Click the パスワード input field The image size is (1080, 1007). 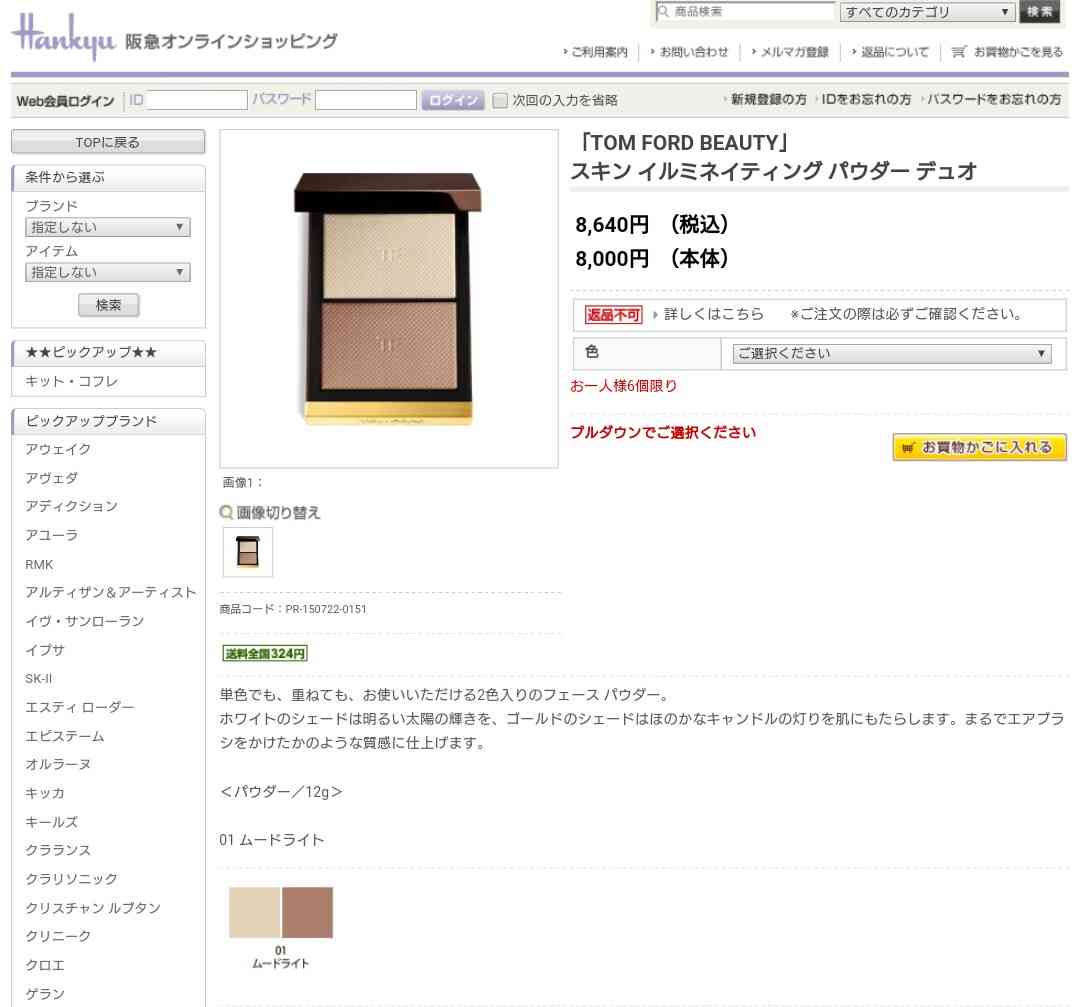click(366, 100)
